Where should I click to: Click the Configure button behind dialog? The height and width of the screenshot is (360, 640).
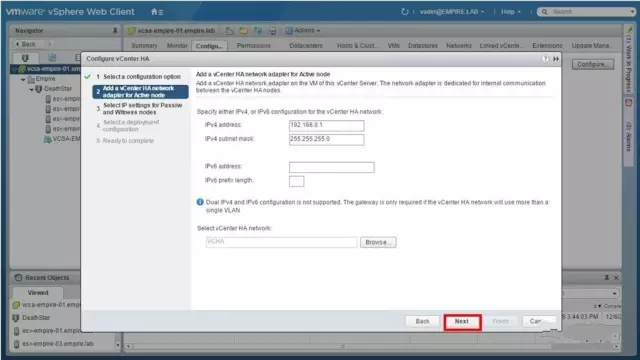[593, 64]
